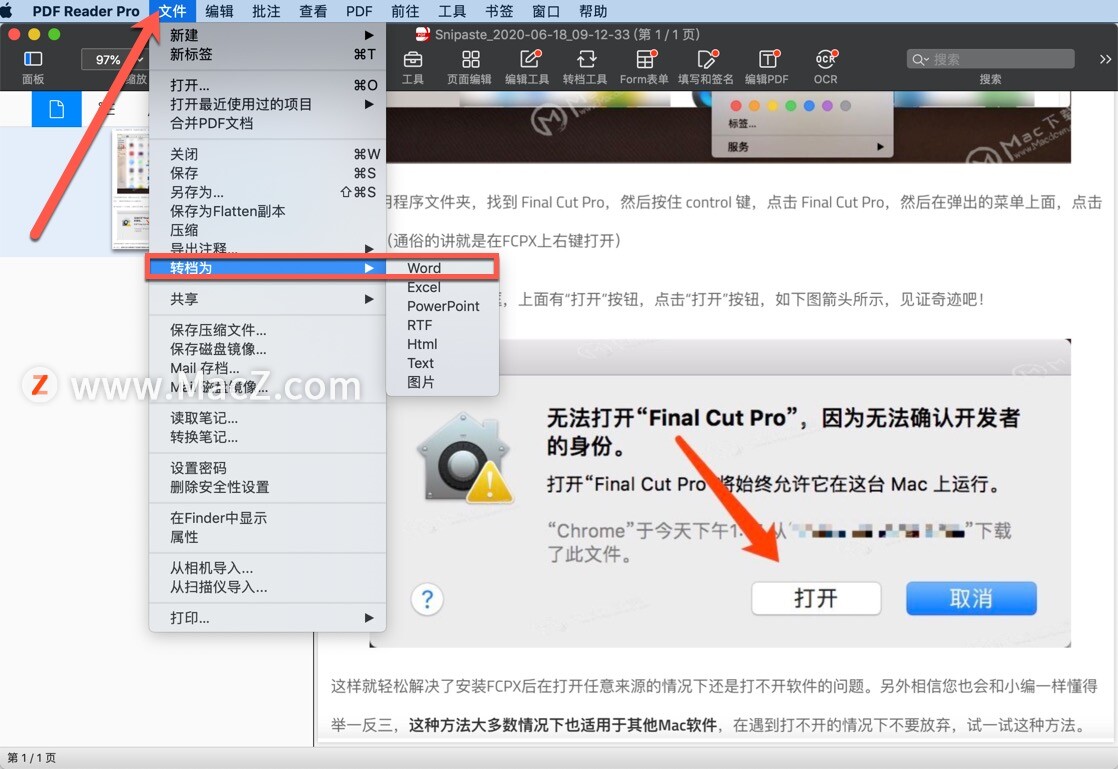Open the 帮助 menu
The height and width of the screenshot is (769, 1118).
pos(593,11)
